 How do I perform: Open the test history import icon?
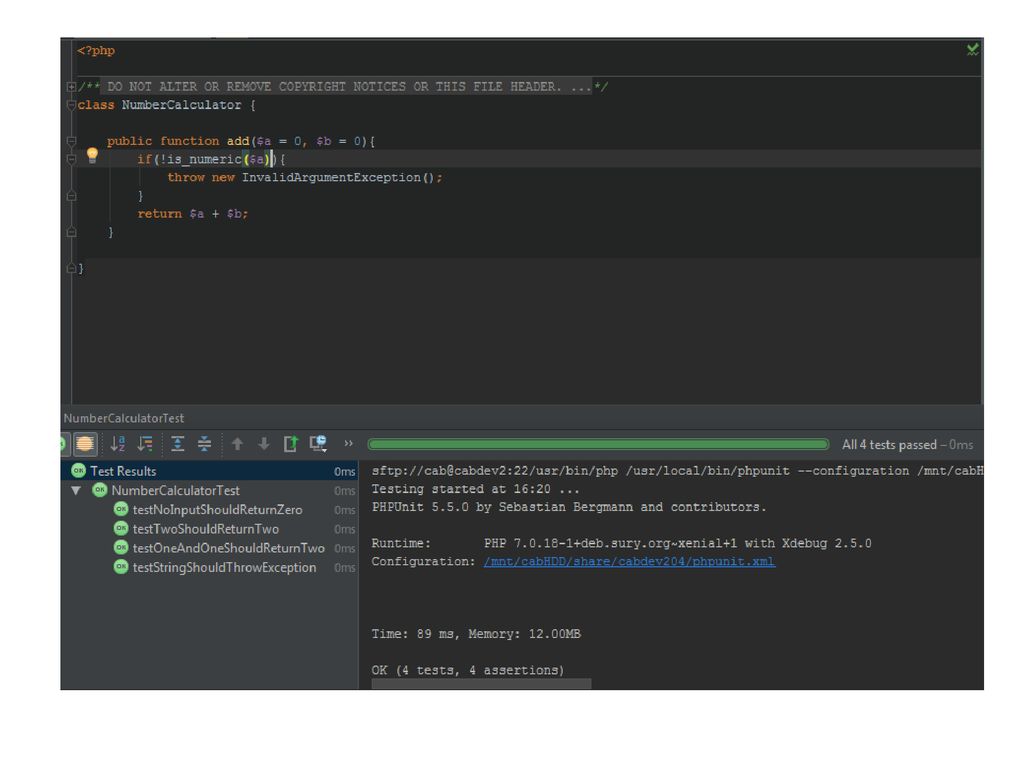(319, 444)
